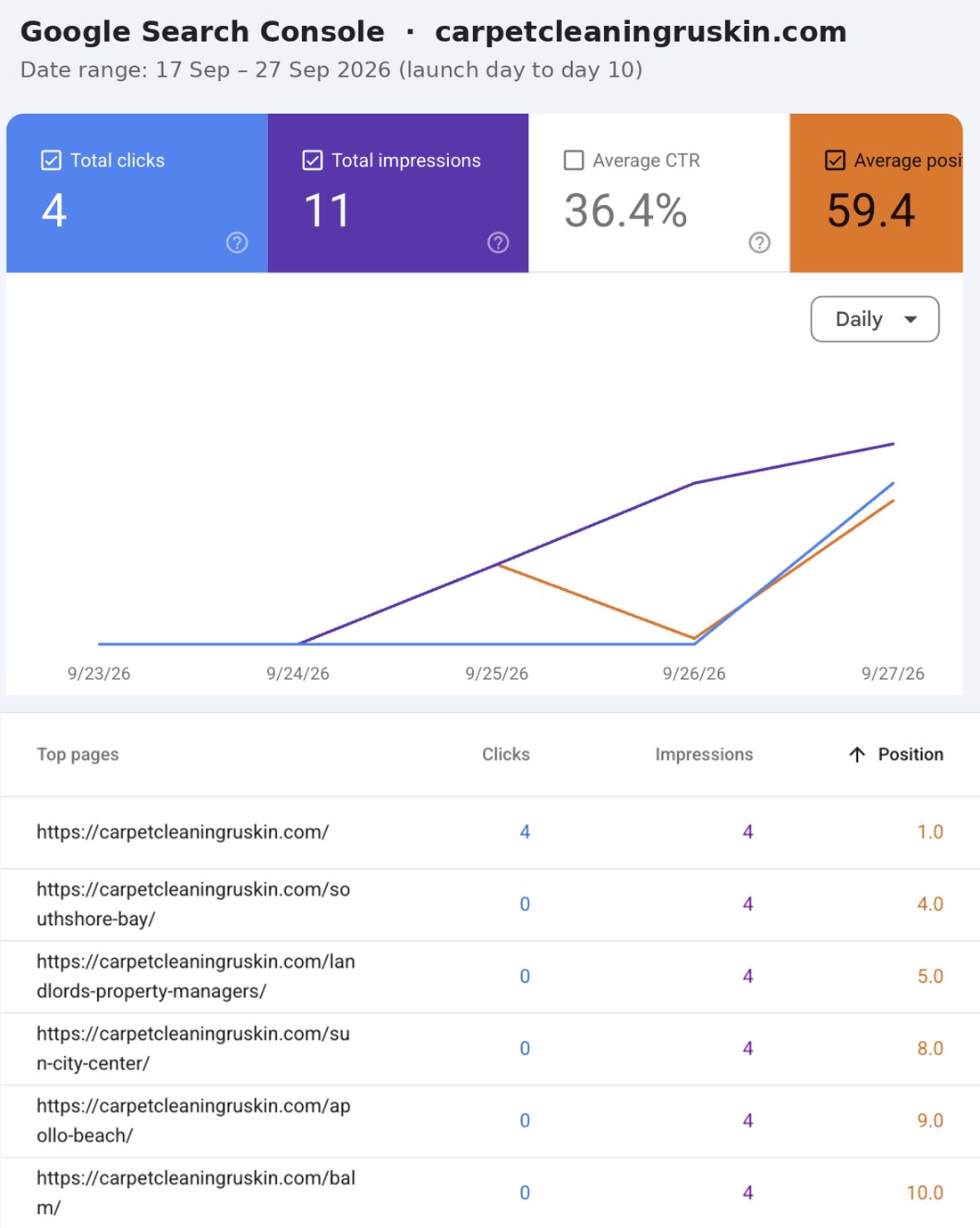Click position value 5.0 in landlords row
The width and height of the screenshot is (980, 1228).
click(x=930, y=977)
